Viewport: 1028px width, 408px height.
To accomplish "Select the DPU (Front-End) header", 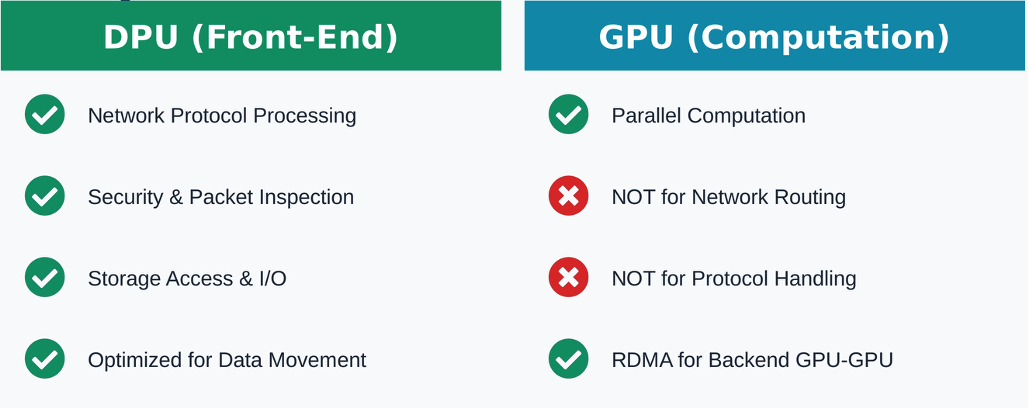I will click(x=250, y=37).
